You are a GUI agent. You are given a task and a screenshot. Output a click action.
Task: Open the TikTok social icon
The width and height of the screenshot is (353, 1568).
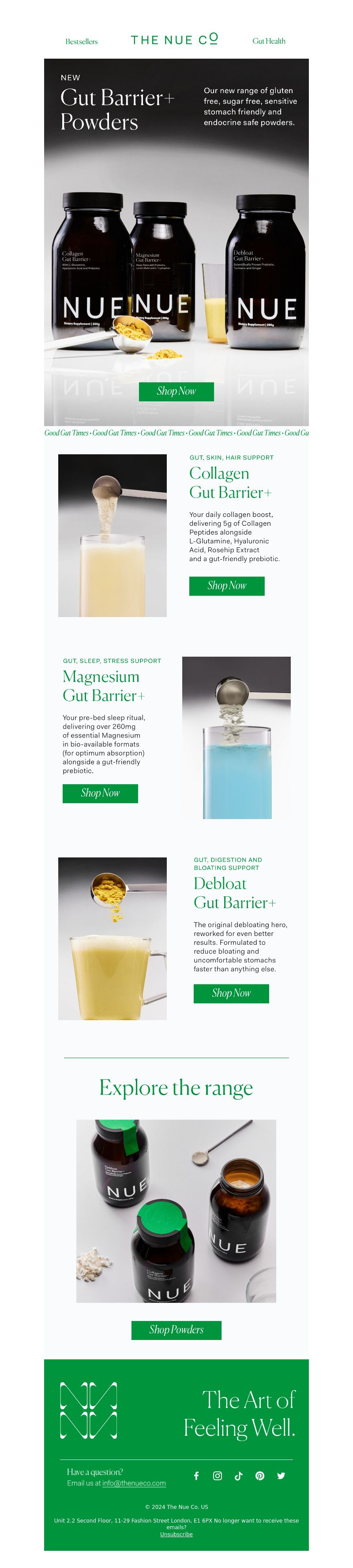click(x=239, y=1475)
